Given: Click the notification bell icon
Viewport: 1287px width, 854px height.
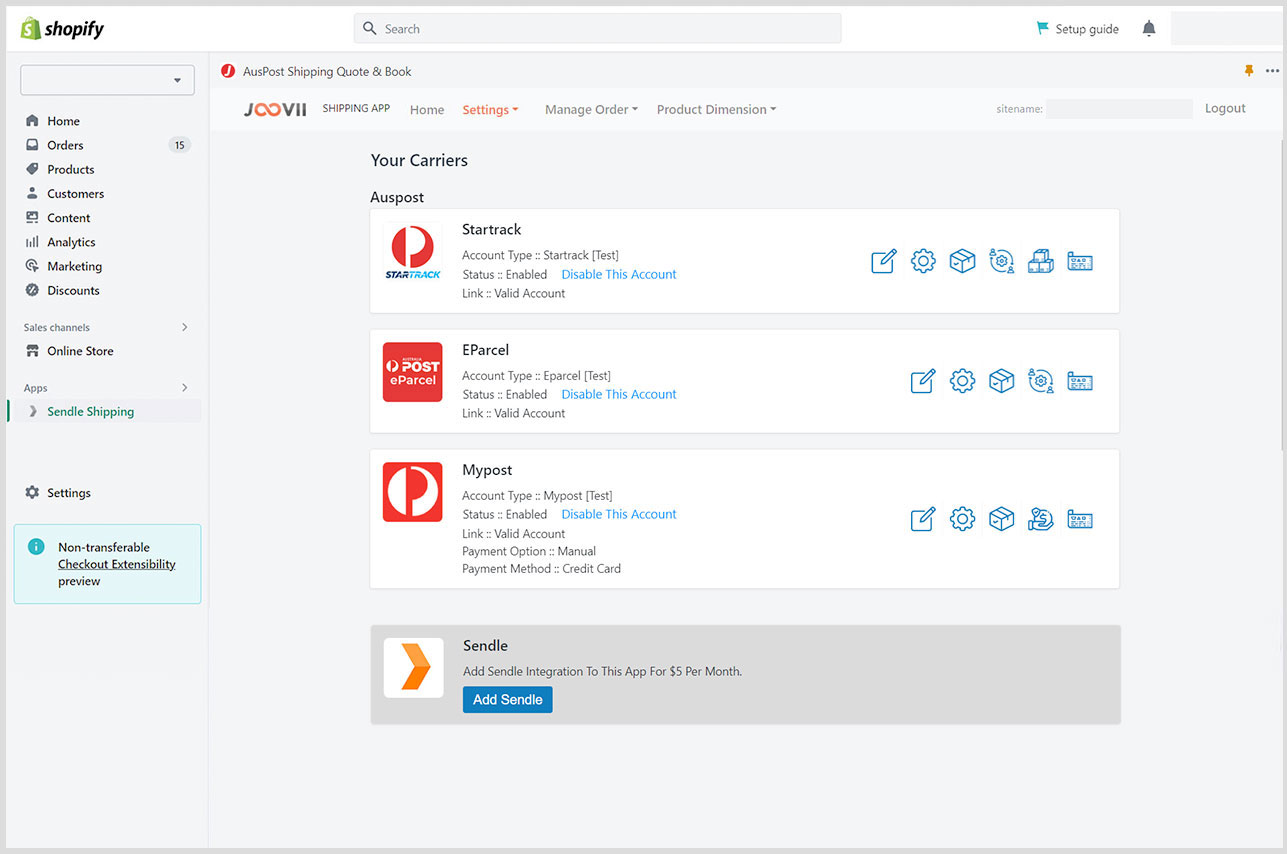Looking at the screenshot, I should pyautogui.click(x=1149, y=29).
